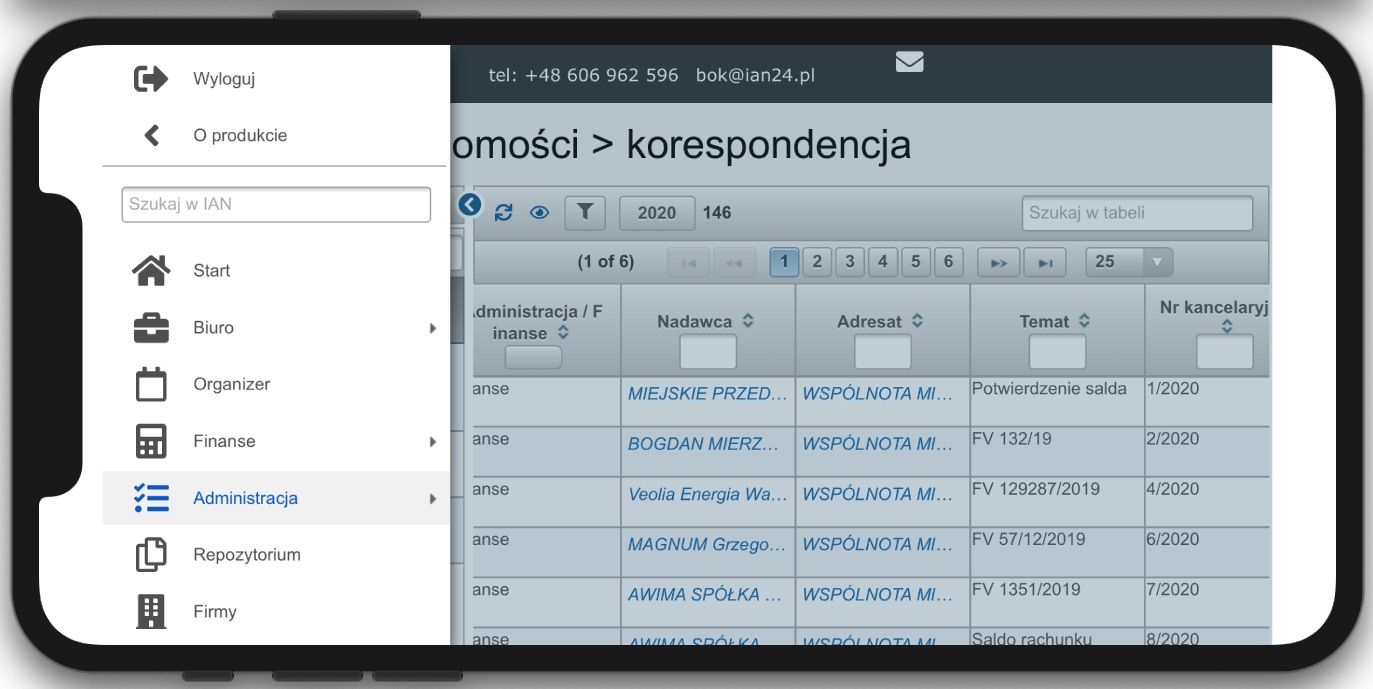Open the table filter funnel button
Screen dimensions: 1373x689
point(585,212)
